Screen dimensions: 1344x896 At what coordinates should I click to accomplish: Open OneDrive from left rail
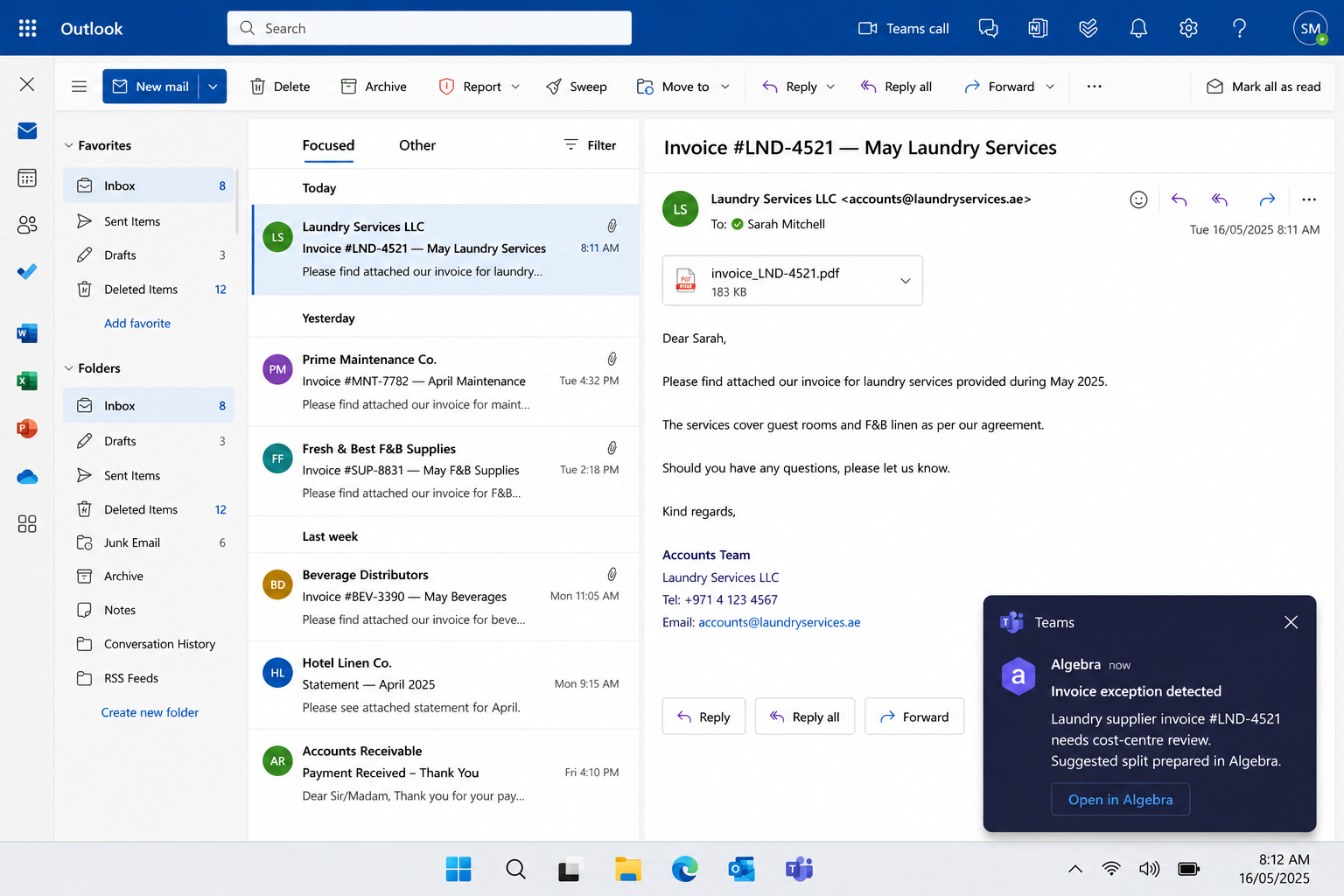pos(27,477)
